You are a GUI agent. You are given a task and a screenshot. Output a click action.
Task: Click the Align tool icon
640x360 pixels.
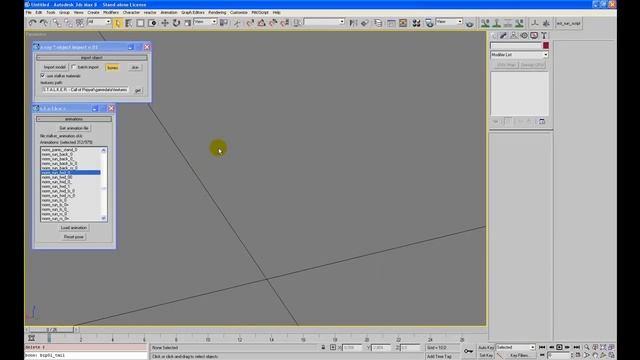(365, 23)
